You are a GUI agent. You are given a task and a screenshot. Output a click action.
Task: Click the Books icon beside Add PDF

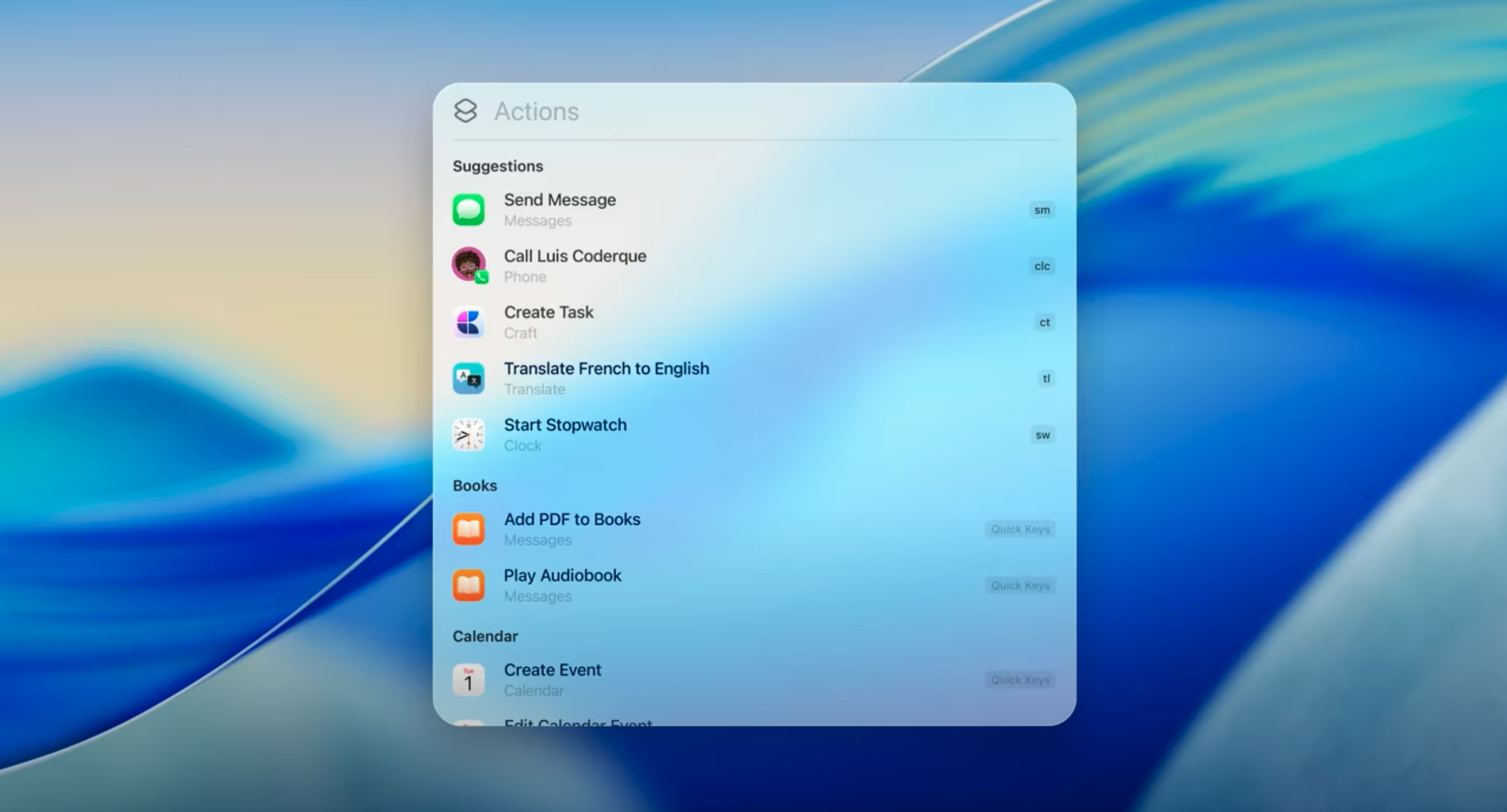[469, 529]
